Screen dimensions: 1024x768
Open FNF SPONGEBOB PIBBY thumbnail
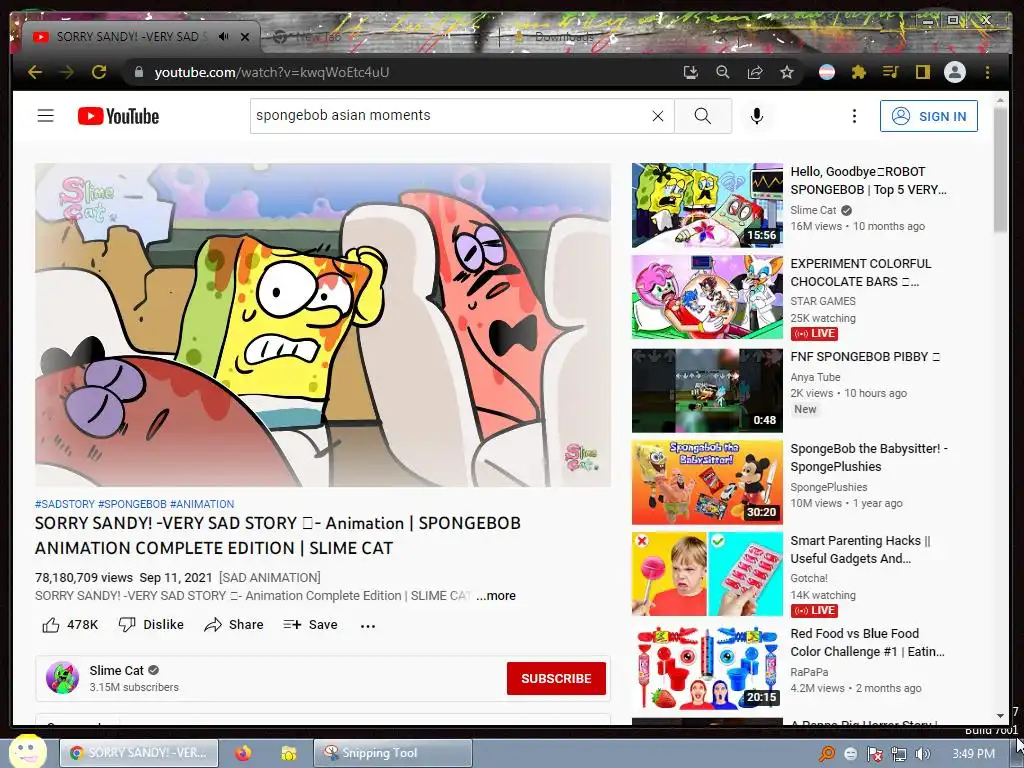707,391
